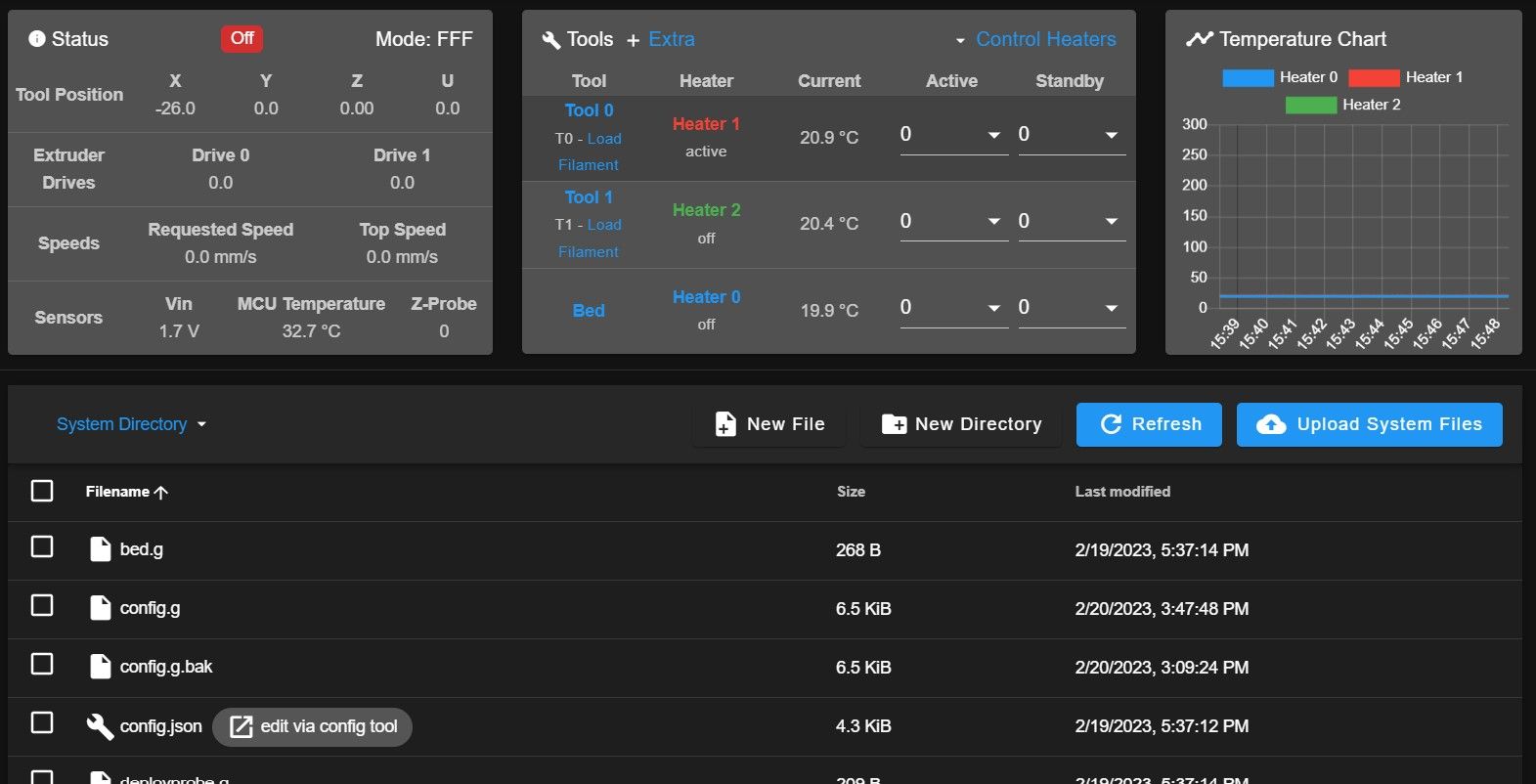Click the New File document icon
This screenshot has width=1536, height=784.
pyautogui.click(x=725, y=424)
